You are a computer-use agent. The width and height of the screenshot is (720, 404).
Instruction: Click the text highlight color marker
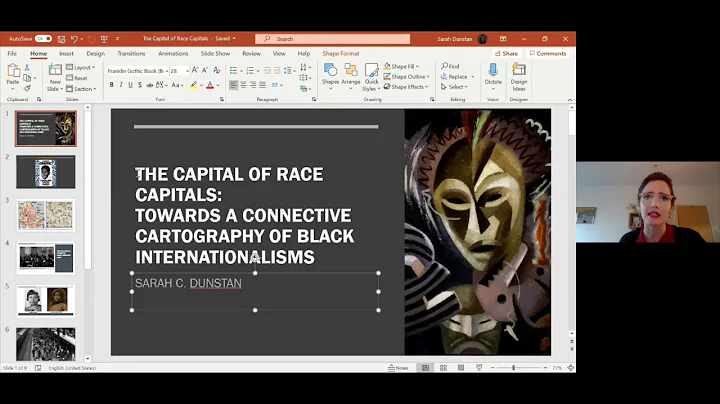194,85
